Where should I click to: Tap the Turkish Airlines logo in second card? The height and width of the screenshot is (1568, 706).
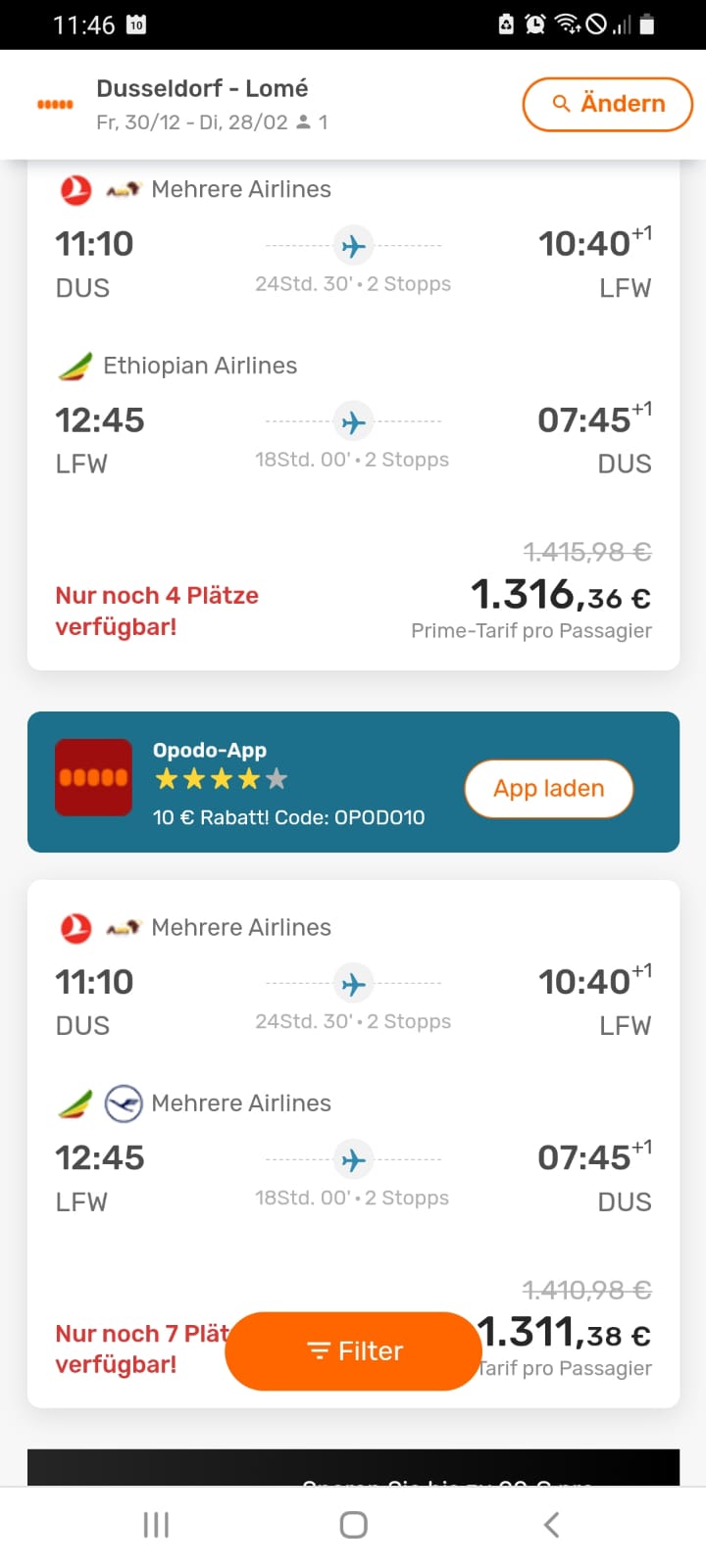click(76, 927)
